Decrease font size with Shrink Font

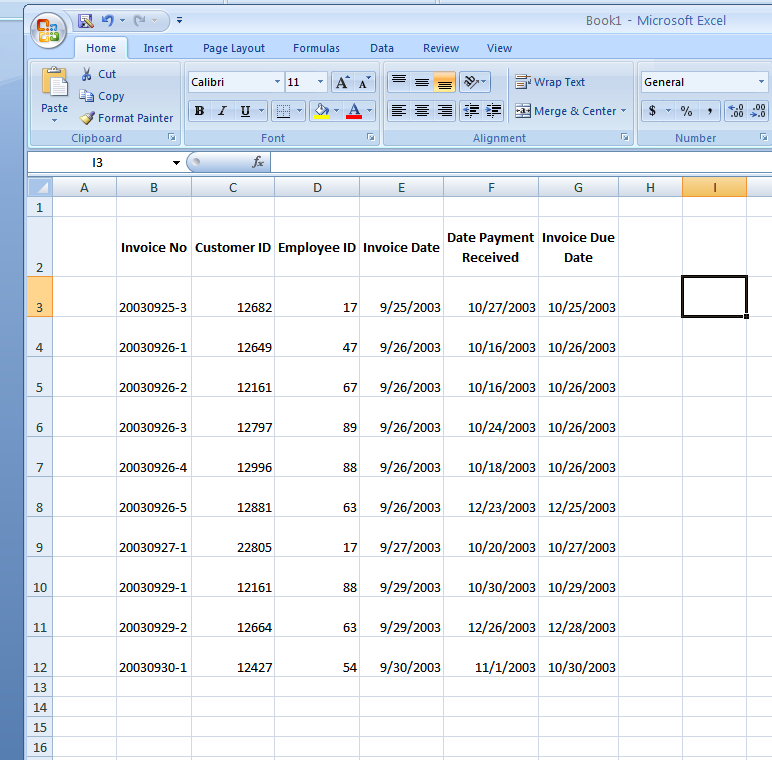click(x=364, y=82)
